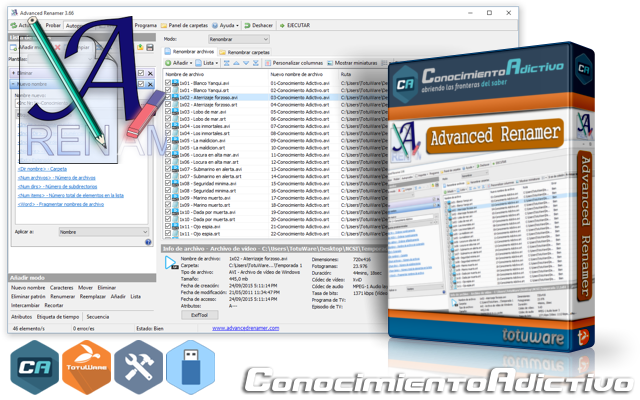
Task: Click new name 10-Conocimiento Adictivo.srt
Action: pyautogui.click(x=300, y=148)
